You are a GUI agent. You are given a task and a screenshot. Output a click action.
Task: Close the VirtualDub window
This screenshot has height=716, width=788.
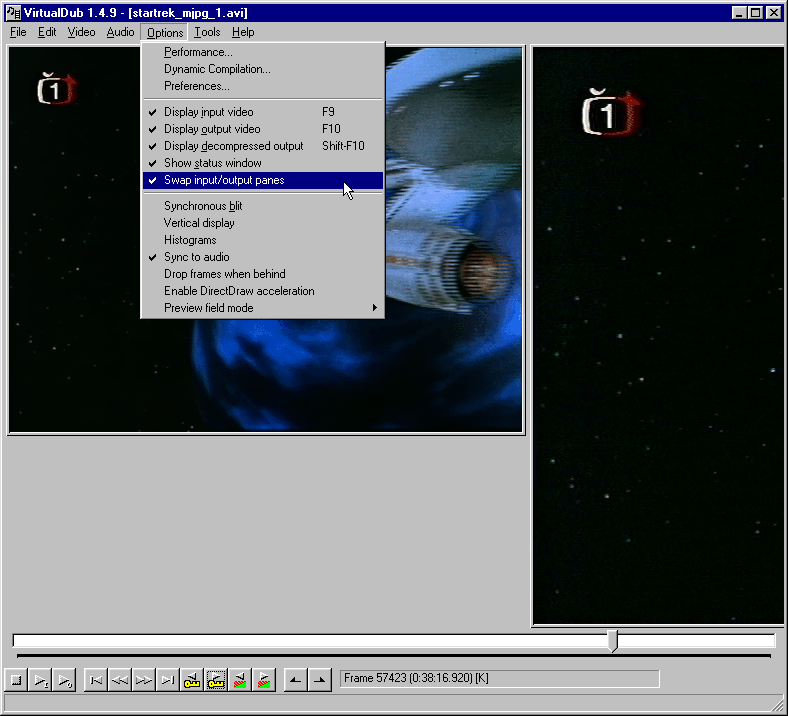point(773,13)
